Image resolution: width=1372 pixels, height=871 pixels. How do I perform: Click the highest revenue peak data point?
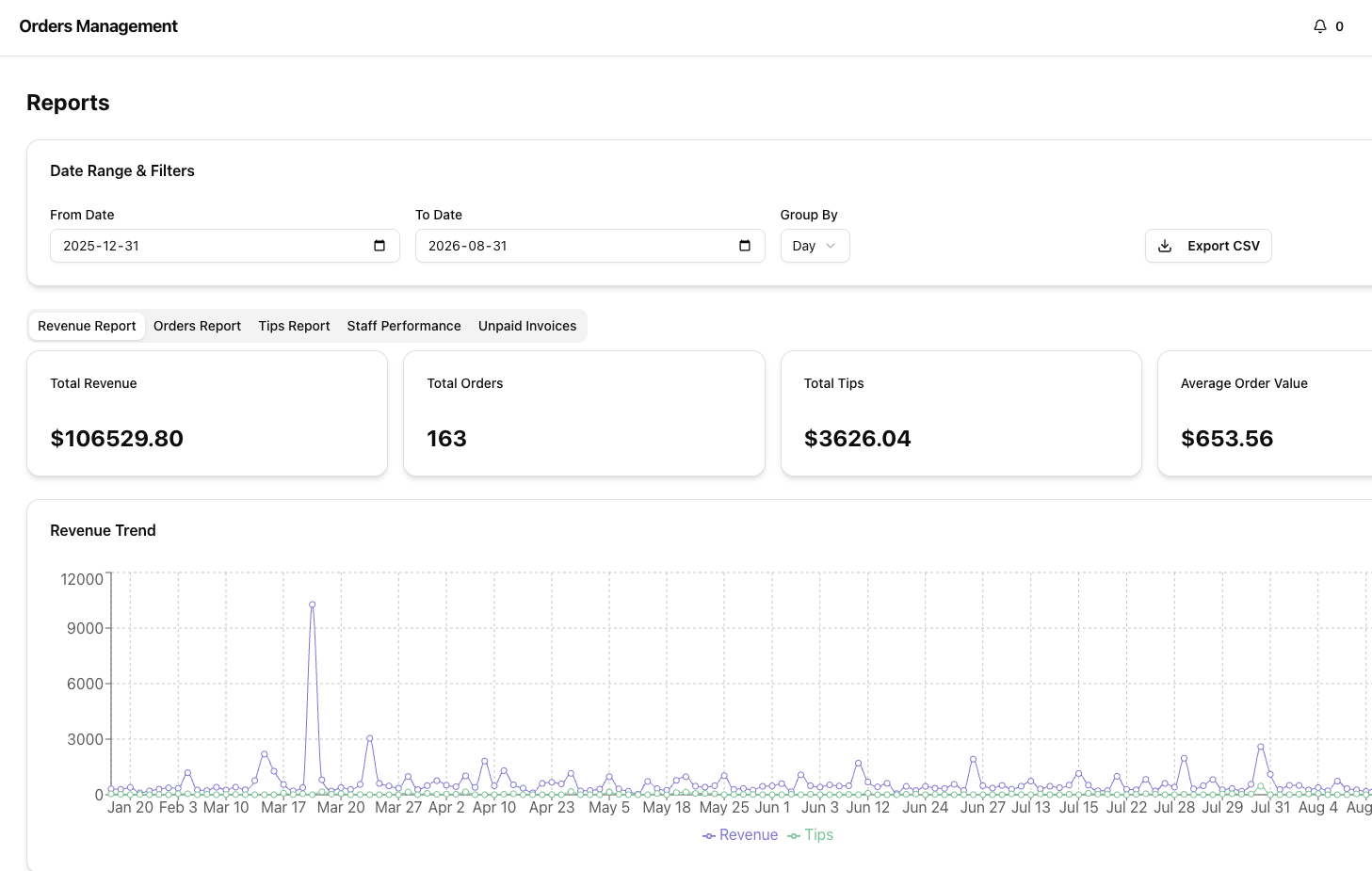312,605
